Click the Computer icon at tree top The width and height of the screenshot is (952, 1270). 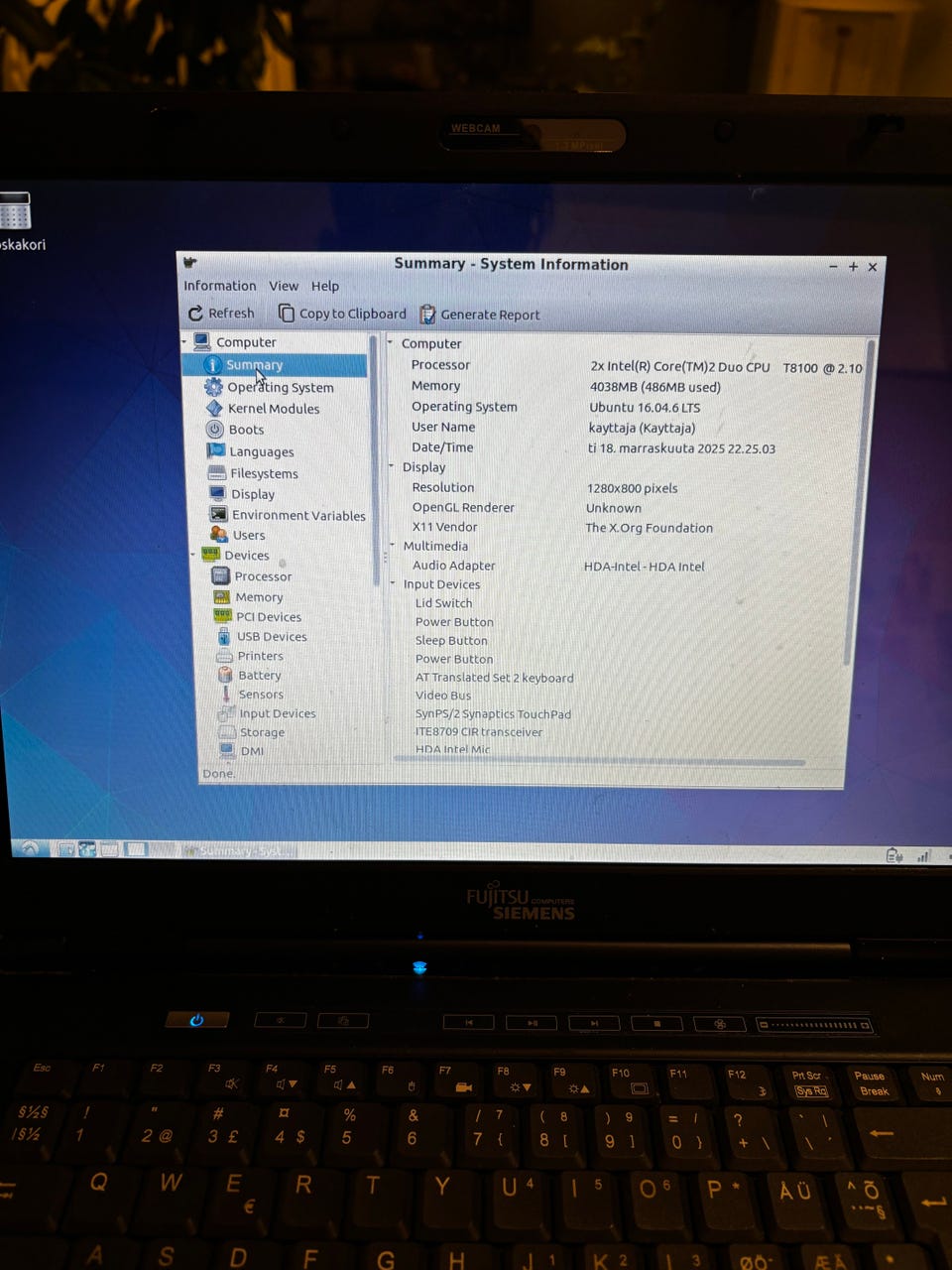[x=202, y=341]
